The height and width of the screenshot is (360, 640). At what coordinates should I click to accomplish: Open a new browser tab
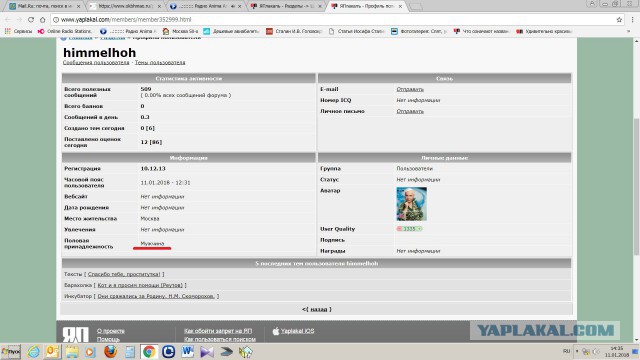416,7
